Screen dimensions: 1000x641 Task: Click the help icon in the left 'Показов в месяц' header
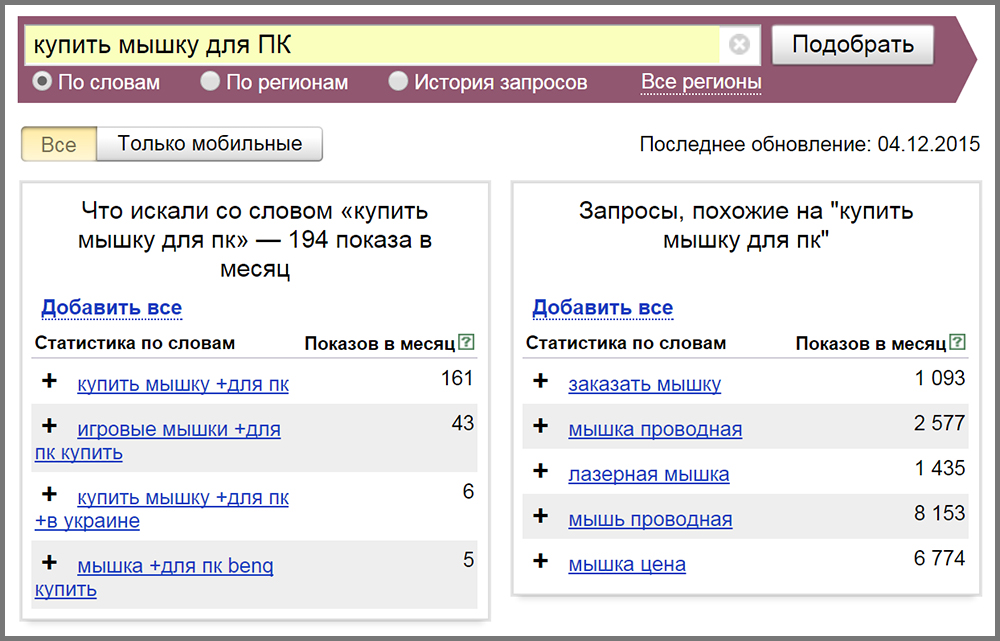point(466,343)
